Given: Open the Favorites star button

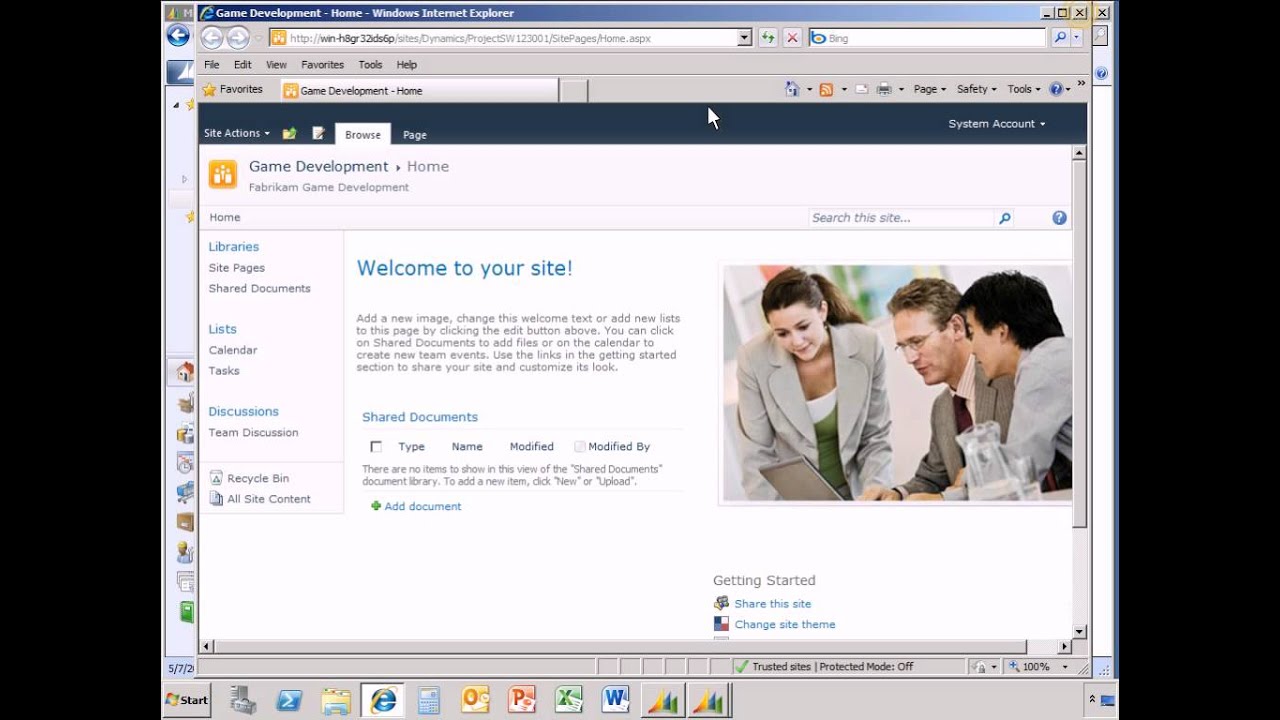Looking at the screenshot, I should coord(232,89).
